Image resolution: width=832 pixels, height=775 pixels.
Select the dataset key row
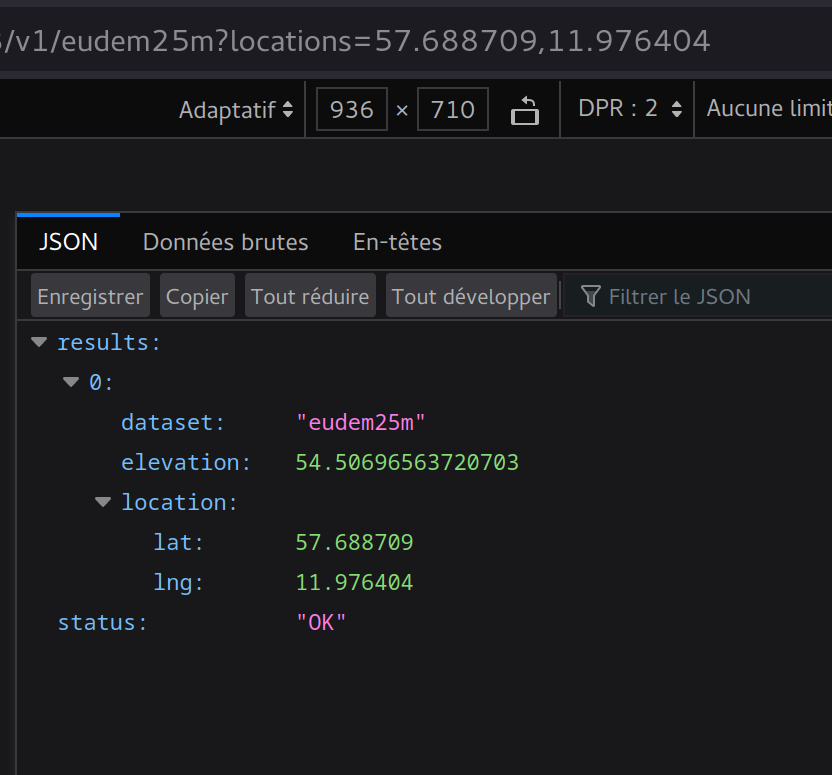173,423
